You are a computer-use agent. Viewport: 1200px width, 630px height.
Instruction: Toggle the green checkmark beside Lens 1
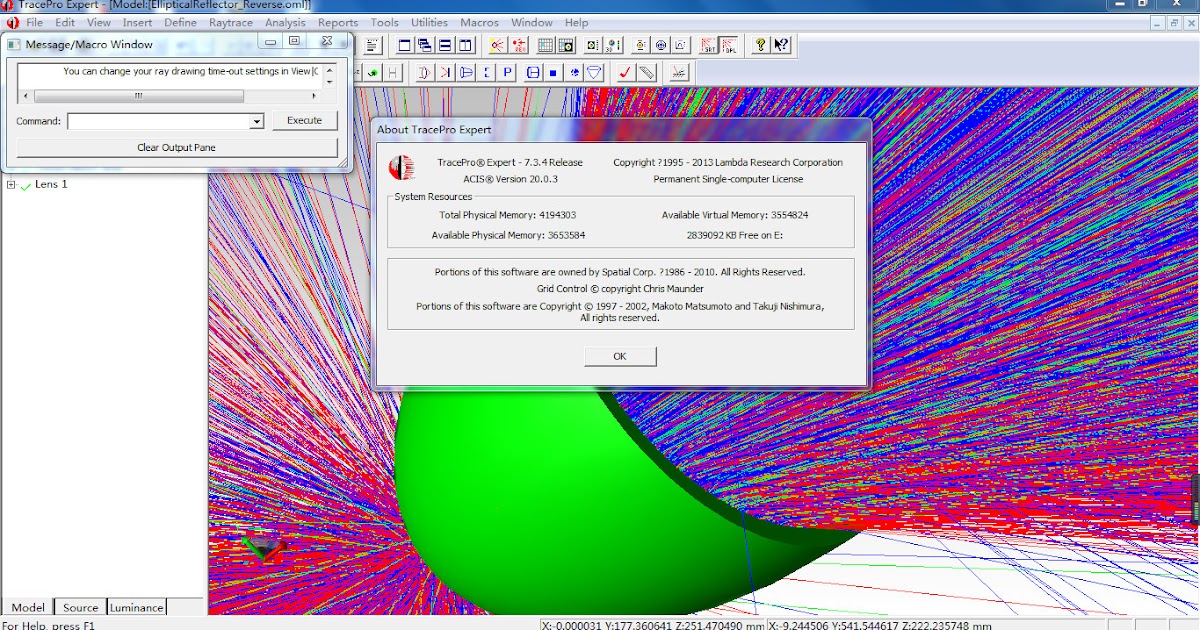[24, 184]
